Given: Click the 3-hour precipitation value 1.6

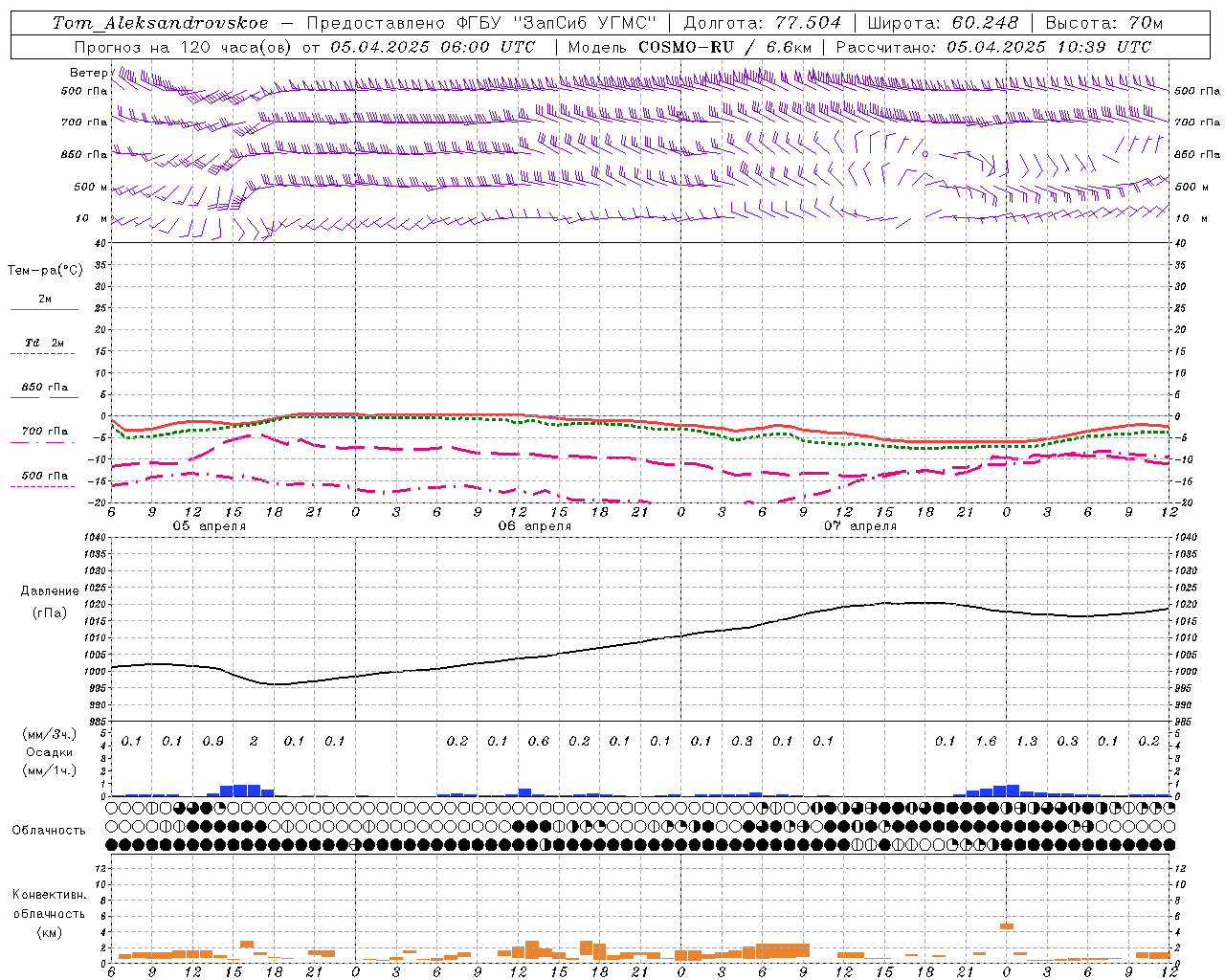Looking at the screenshot, I should pyautogui.click(x=986, y=742).
